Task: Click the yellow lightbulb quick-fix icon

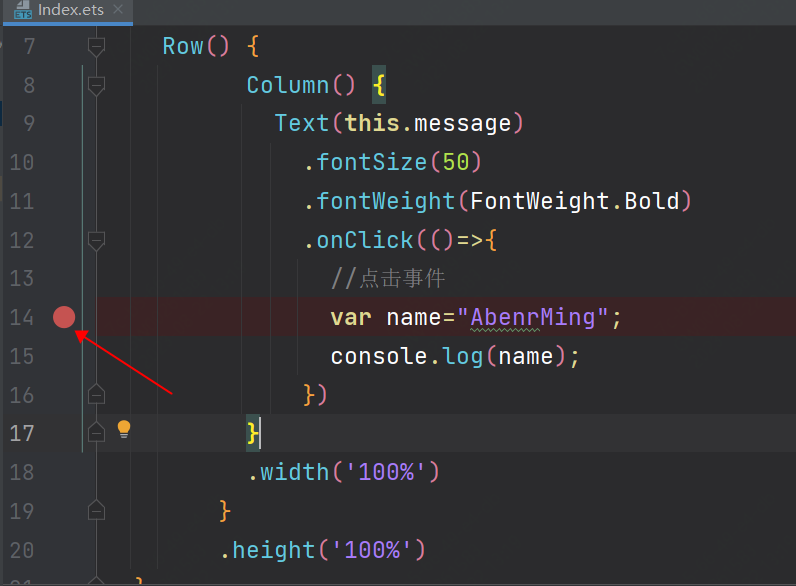Action: point(124,429)
